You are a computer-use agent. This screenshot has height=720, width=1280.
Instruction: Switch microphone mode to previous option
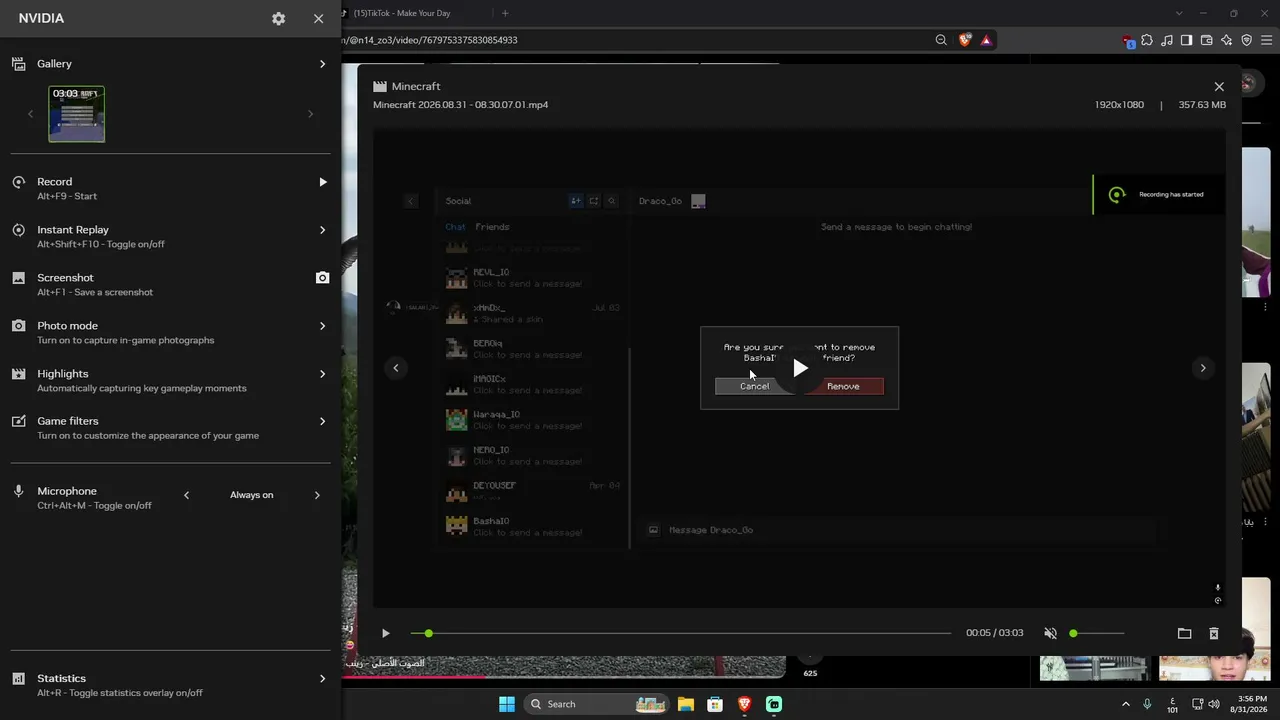pyautogui.click(x=186, y=495)
